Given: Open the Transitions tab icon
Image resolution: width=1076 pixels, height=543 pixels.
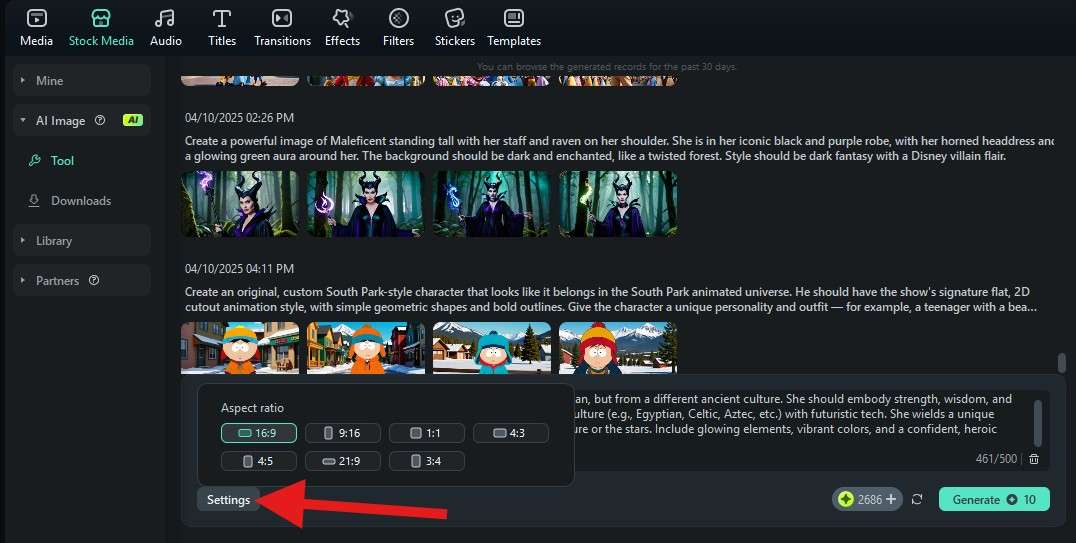Looking at the screenshot, I should (x=282, y=18).
